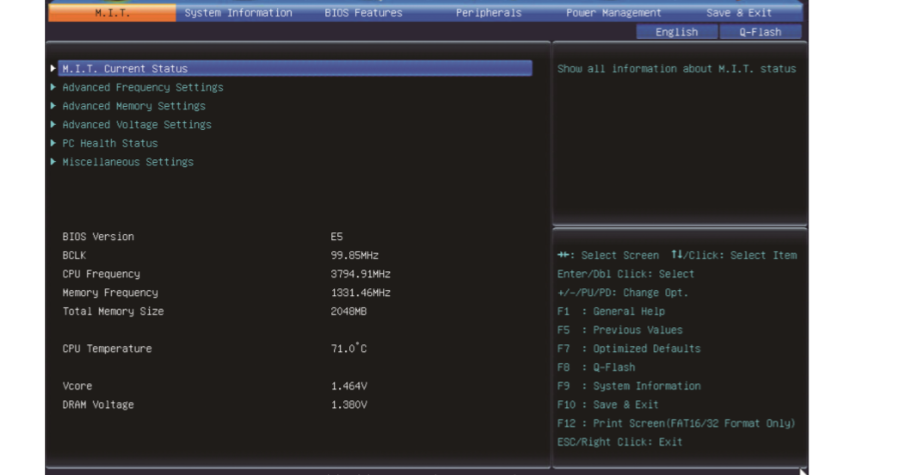Open Advanced Frequency Settings submenu
The height and width of the screenshot is (475, 900).
[142, 88]
